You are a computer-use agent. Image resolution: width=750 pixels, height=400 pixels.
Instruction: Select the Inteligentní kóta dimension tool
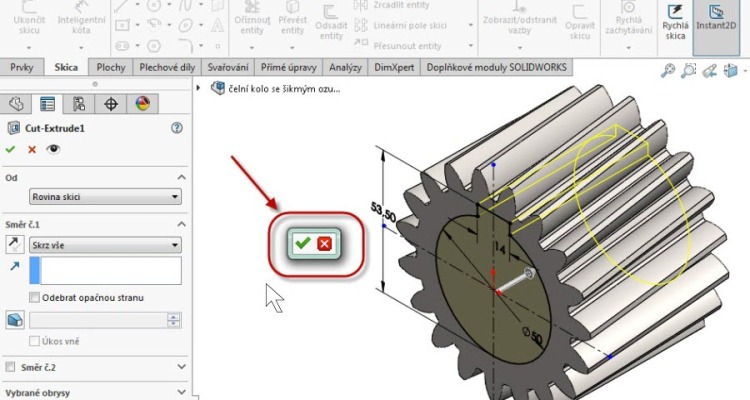coord(81,6)
